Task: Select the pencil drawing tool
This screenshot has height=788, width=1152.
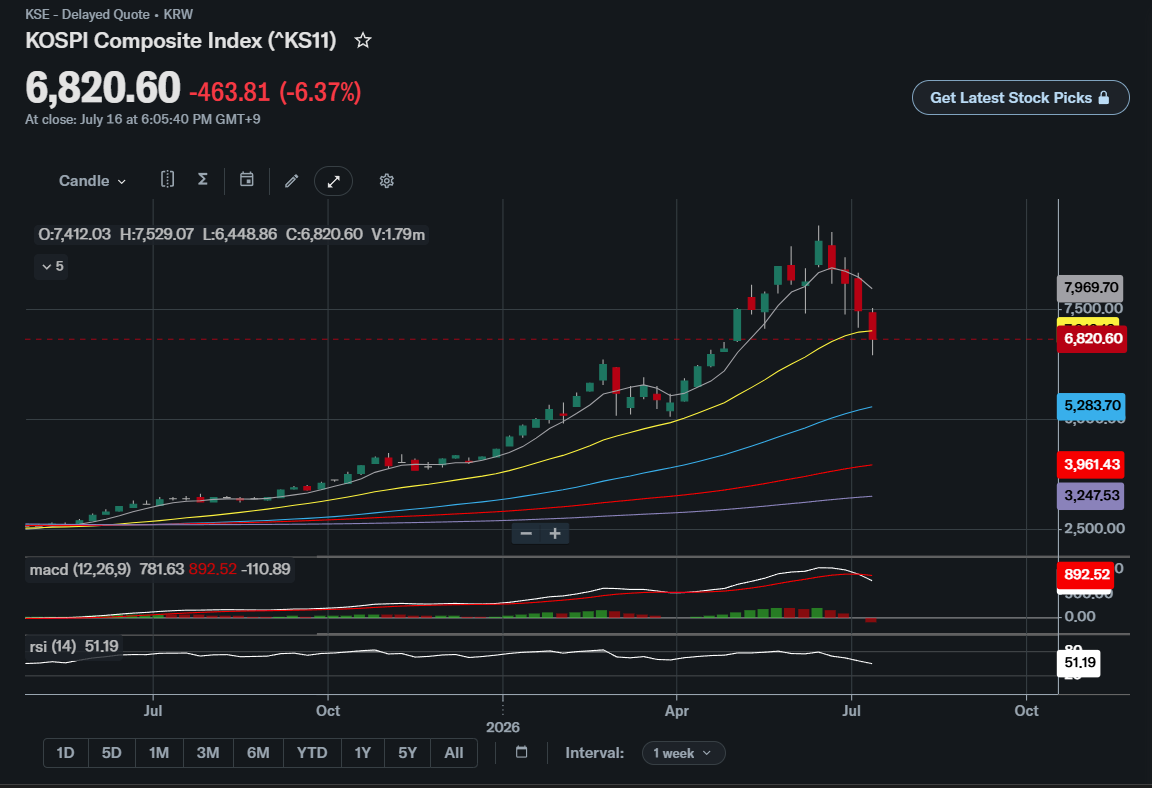Action: pyautogui.click(x=292, y=181)
